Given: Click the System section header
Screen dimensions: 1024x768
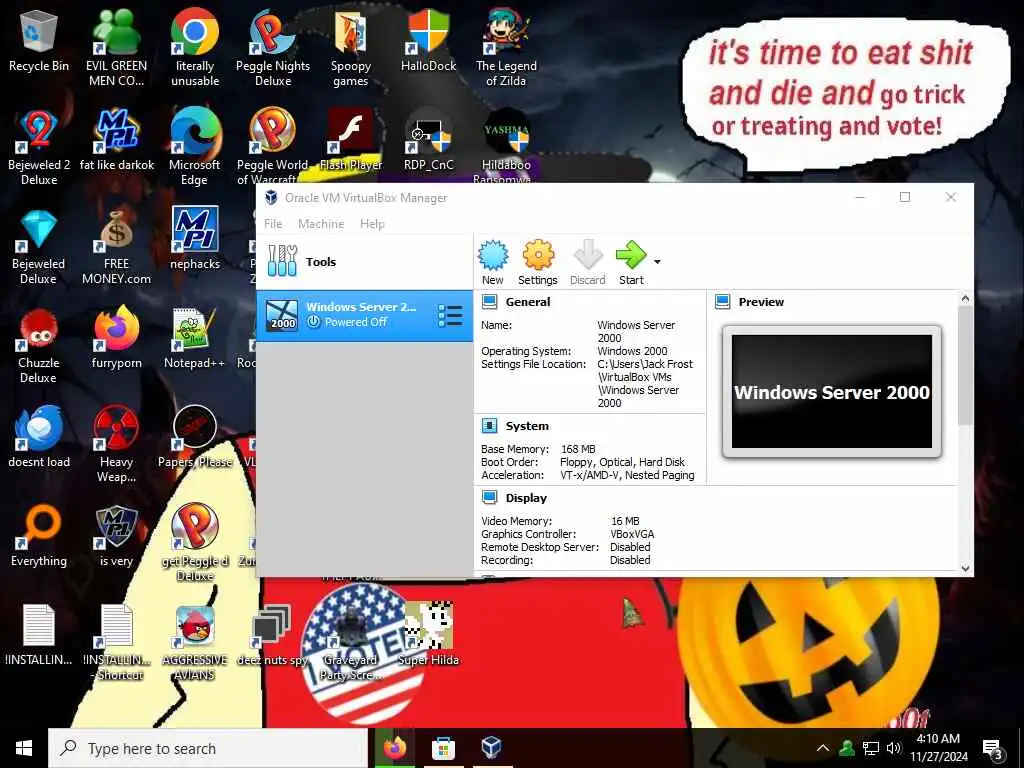Looking at the screenshot, I should pyautogui.click(x=527, y=426).
